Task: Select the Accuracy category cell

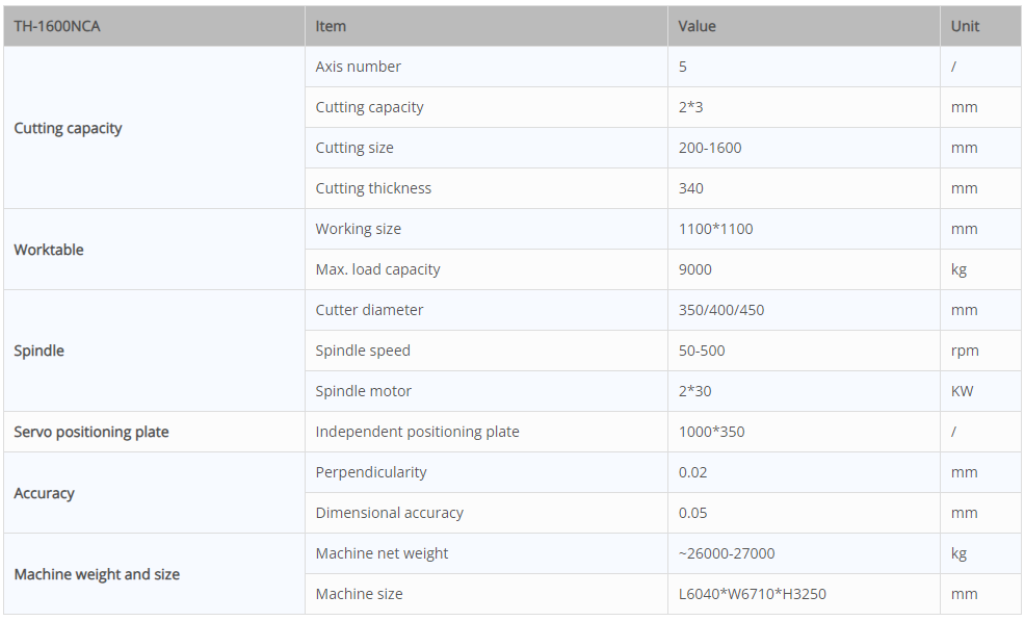Action: (x=44, y=493)
